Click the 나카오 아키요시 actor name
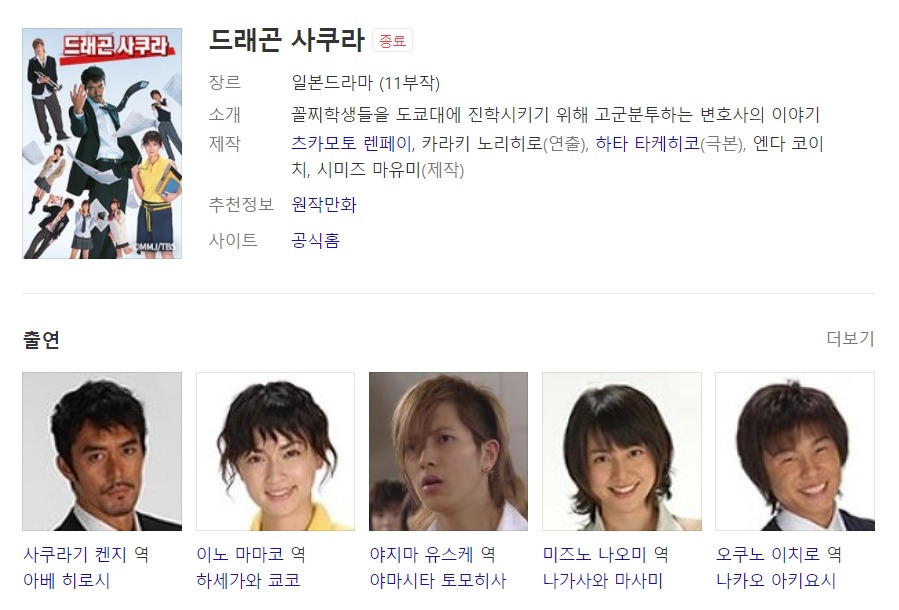Image resolution: width=899 pixels, height=610 pixels. [x=776, y=581]
